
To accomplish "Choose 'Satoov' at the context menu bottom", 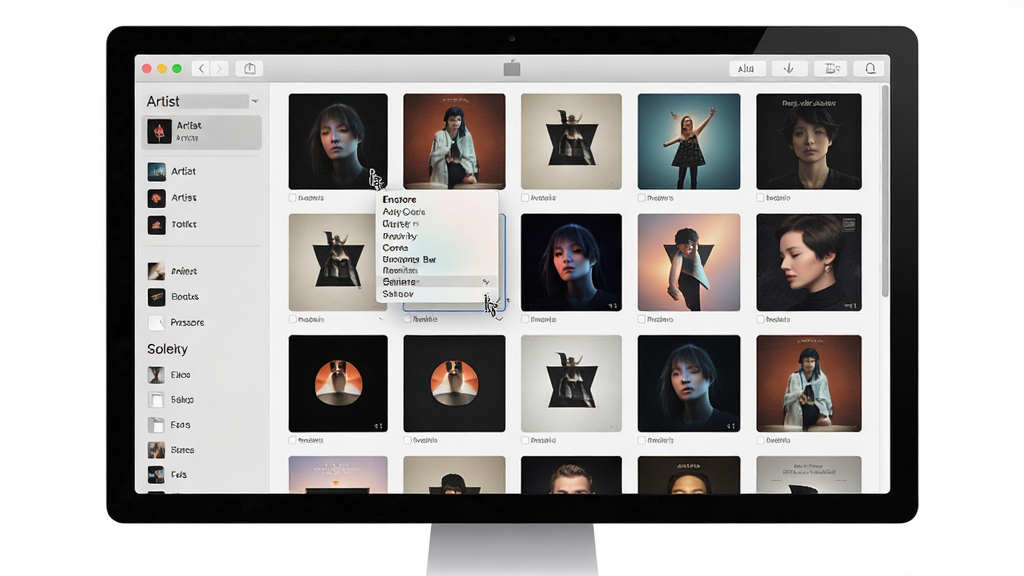I will (398, 295).
